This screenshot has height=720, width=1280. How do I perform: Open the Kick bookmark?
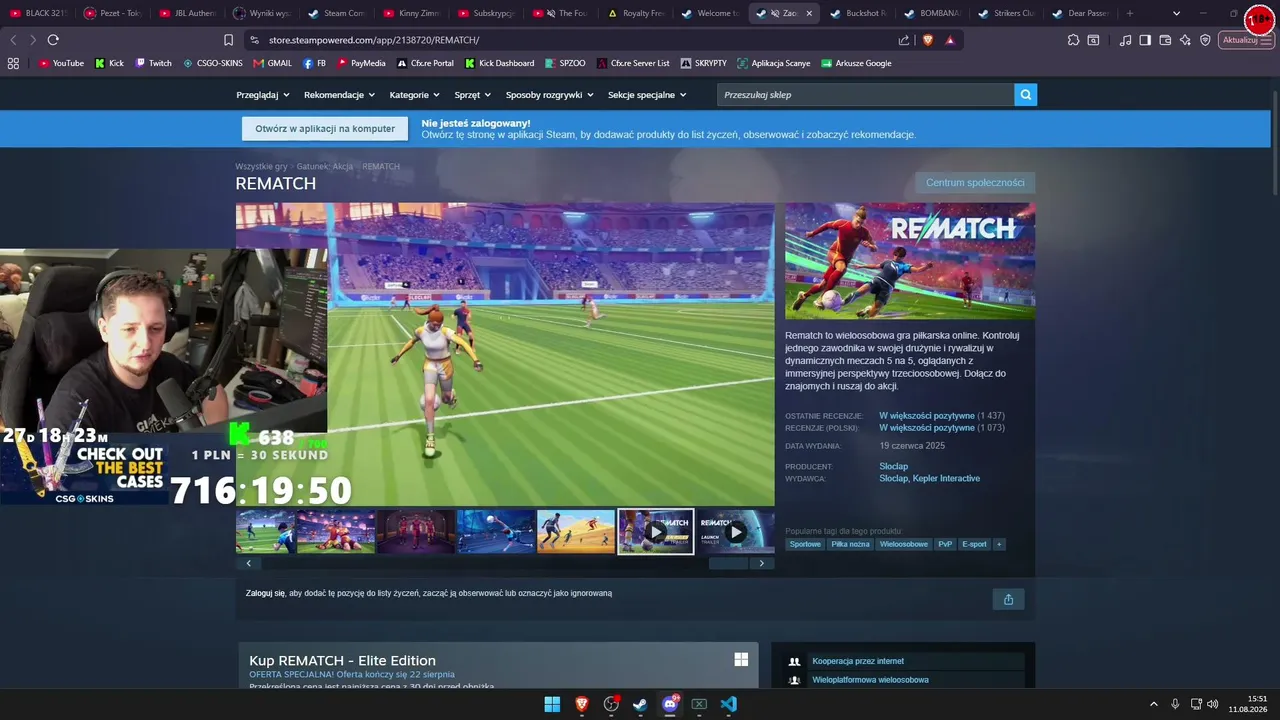[x=110, y=63]
